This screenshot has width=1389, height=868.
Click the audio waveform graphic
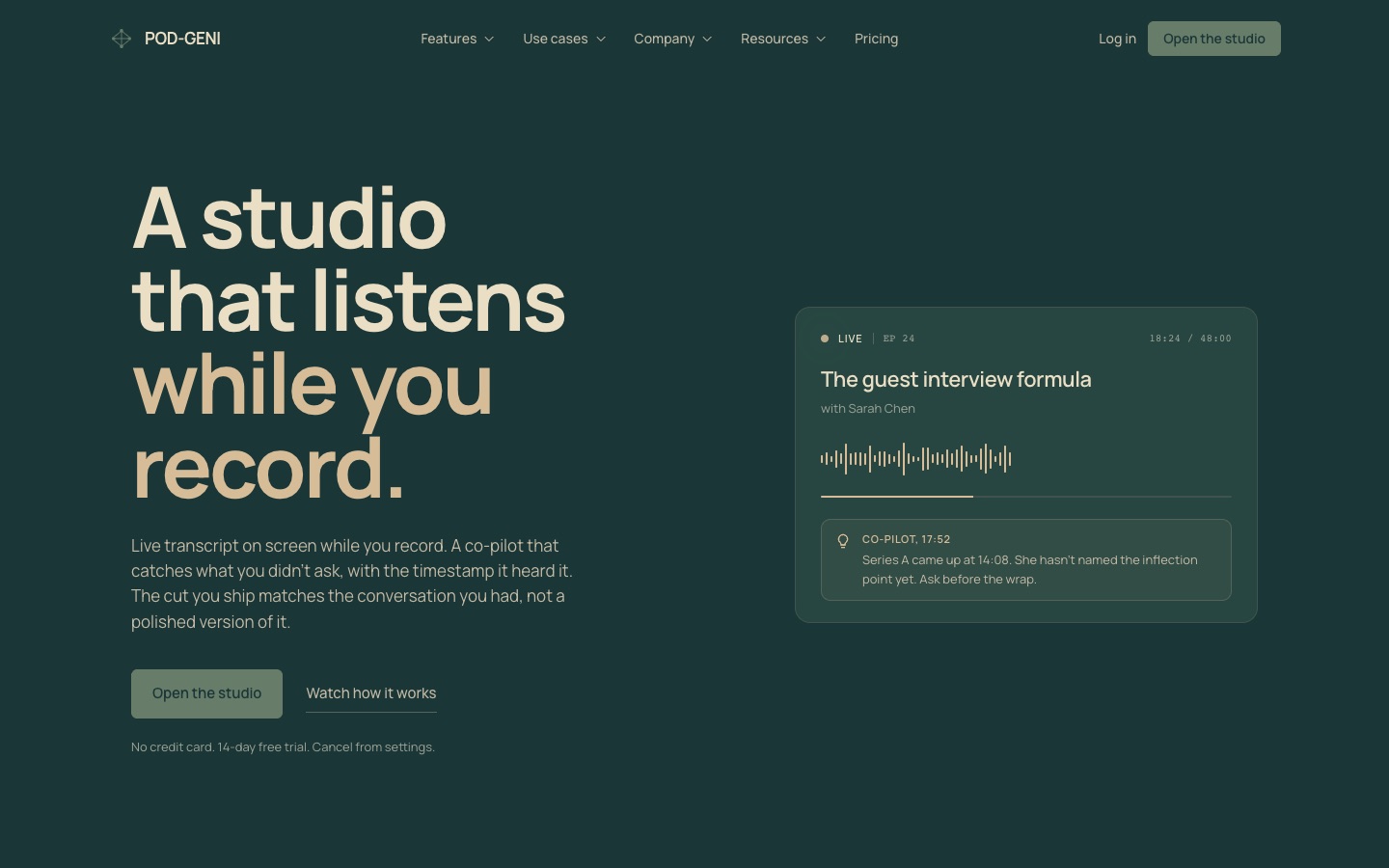(x=915, y=459)
